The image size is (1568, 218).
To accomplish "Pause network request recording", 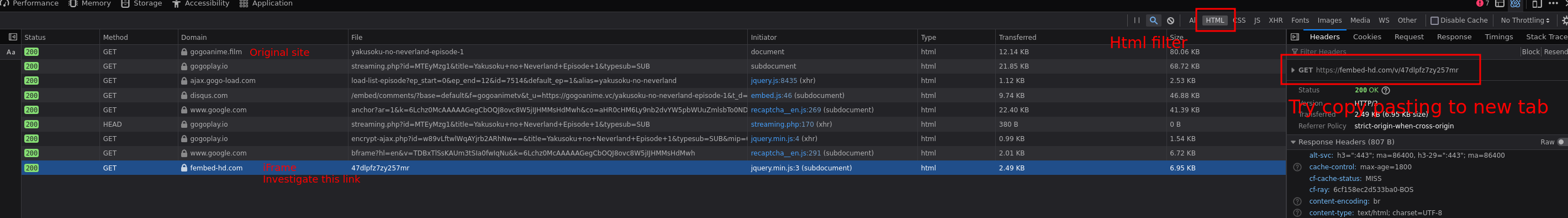I will coord(1137,20).
